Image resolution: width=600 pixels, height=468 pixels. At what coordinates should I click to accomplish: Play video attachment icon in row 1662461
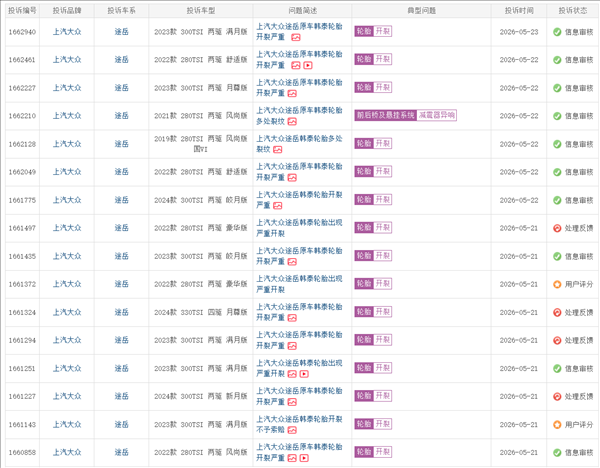point(308,65)
